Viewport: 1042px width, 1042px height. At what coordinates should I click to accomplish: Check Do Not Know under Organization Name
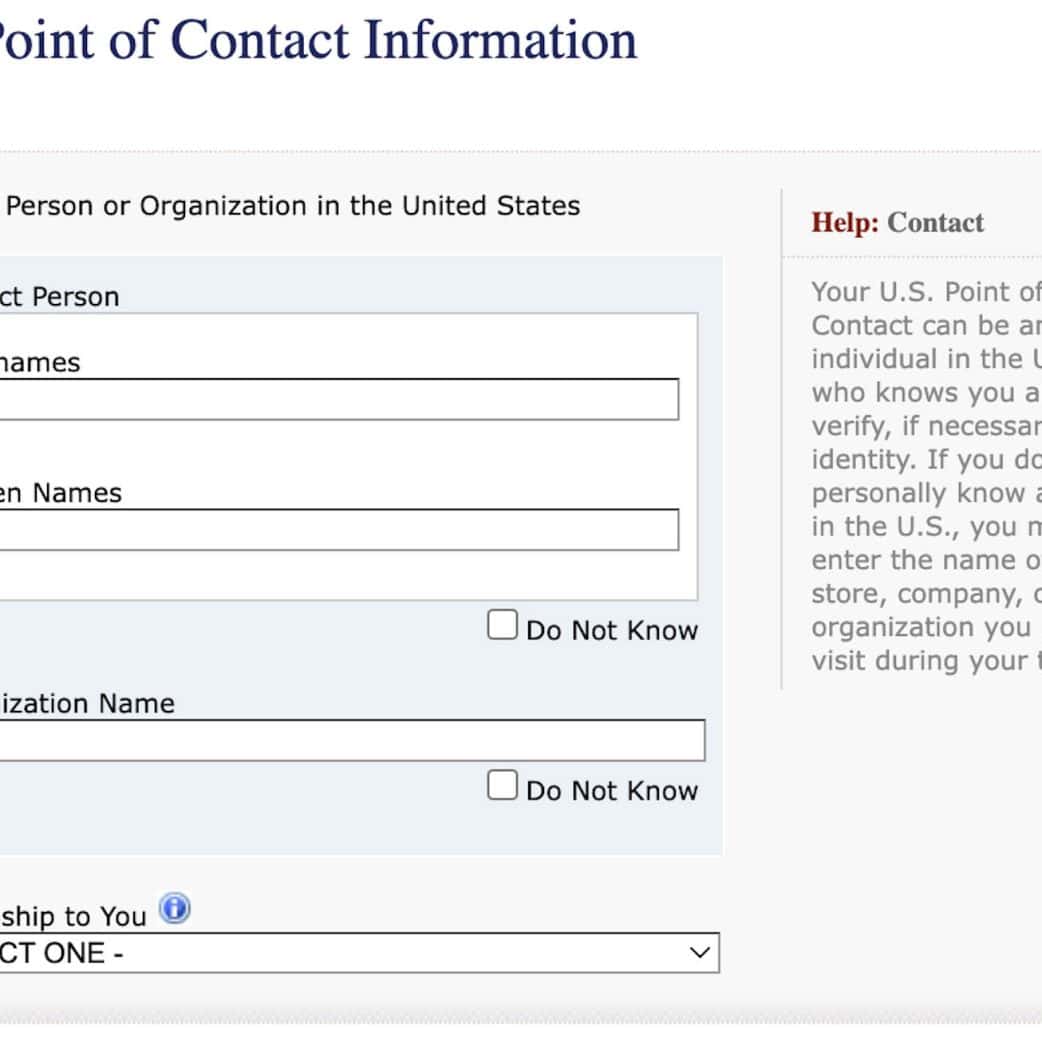(502, 786)
